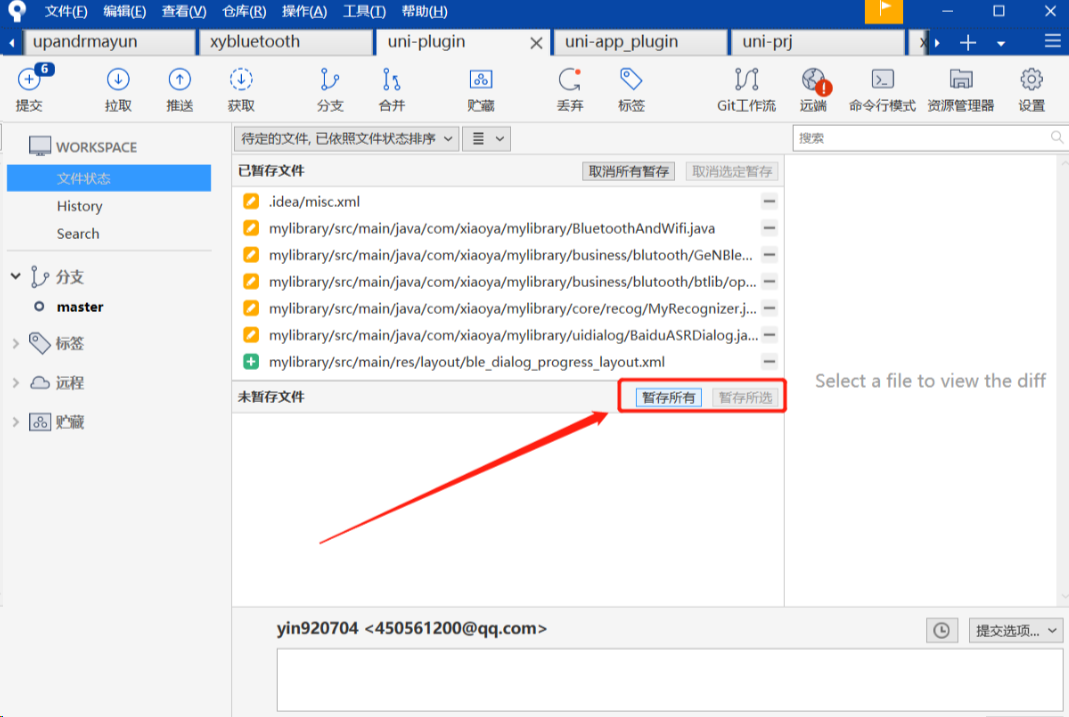This screenshot has width=1069, height=717.
Task: Open the terminal (命令行模式) icon
Action: tap(882, 88)
